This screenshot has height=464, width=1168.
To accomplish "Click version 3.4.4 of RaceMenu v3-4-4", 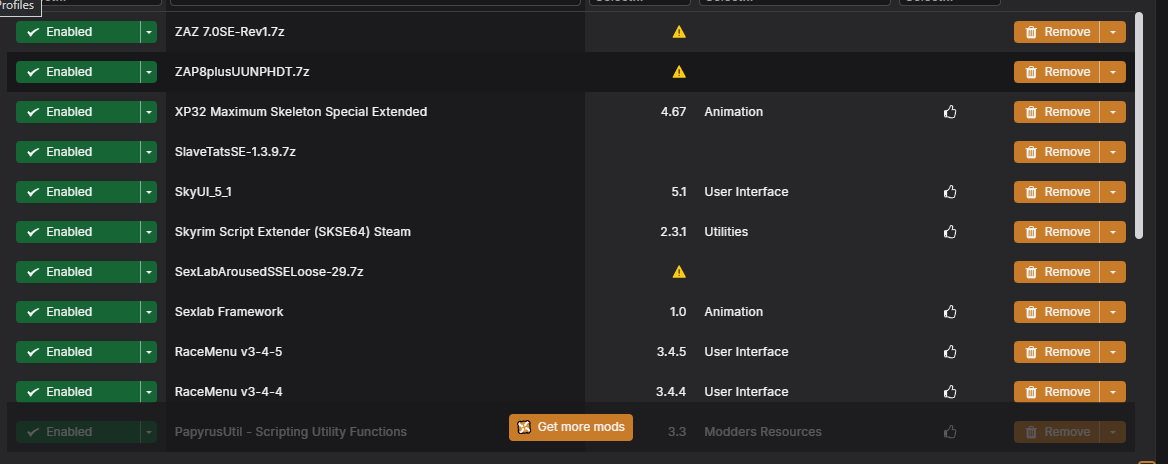I will click(671, 393).
